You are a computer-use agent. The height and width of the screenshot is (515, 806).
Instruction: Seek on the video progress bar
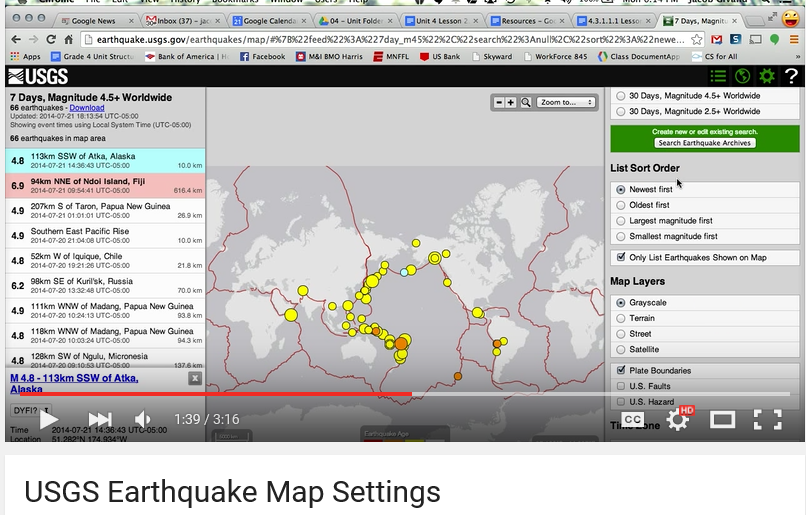(x=405, y=394)
